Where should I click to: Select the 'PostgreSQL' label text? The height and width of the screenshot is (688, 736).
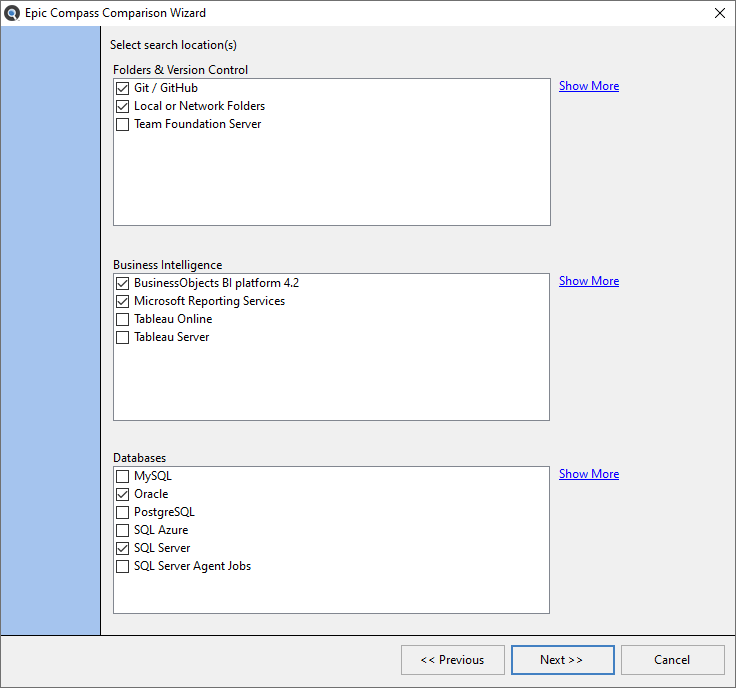click(164, 512)
